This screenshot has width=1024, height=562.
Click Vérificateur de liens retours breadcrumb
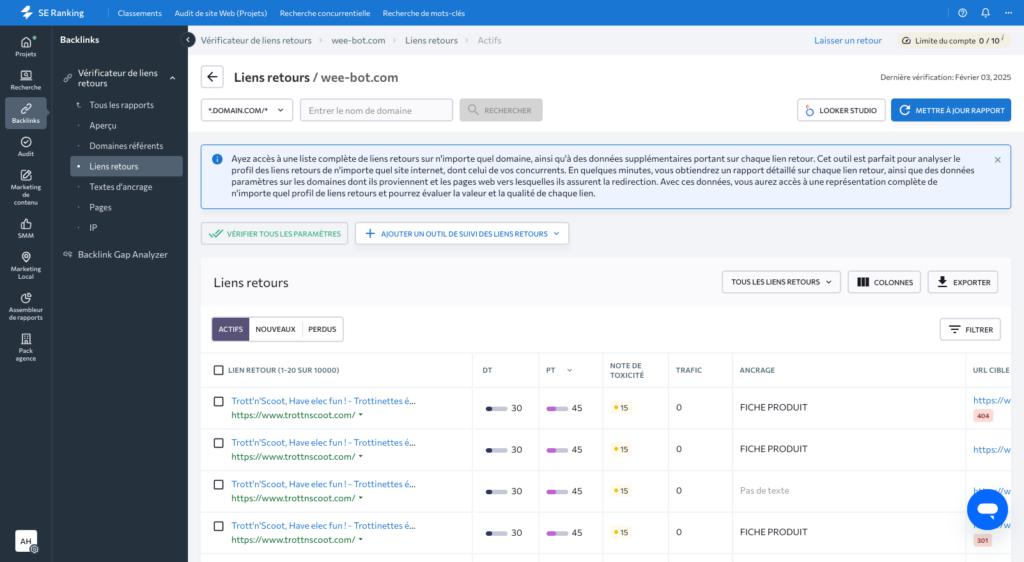coord(256,40)
